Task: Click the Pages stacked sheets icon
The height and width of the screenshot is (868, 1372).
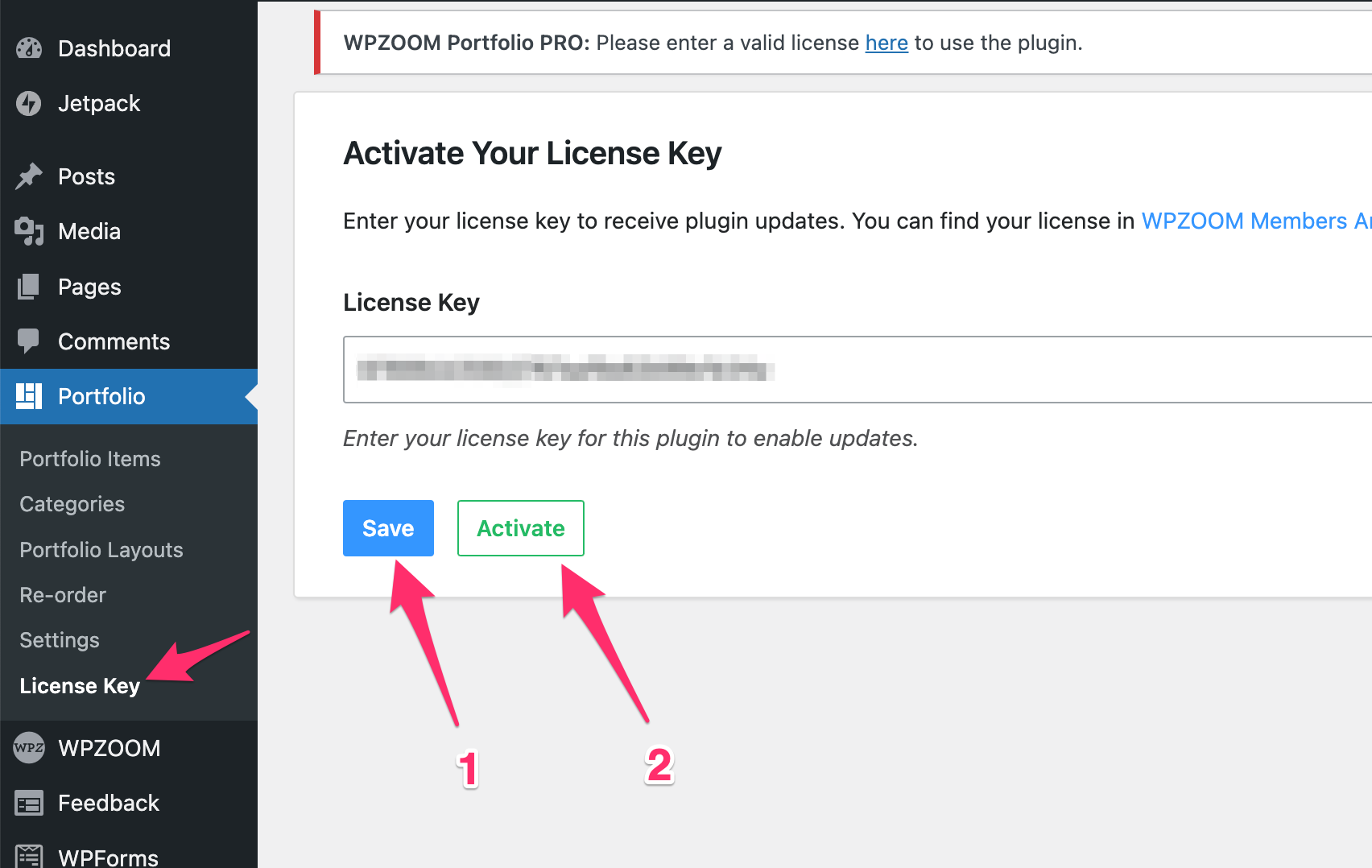Action: click(29, 287)
